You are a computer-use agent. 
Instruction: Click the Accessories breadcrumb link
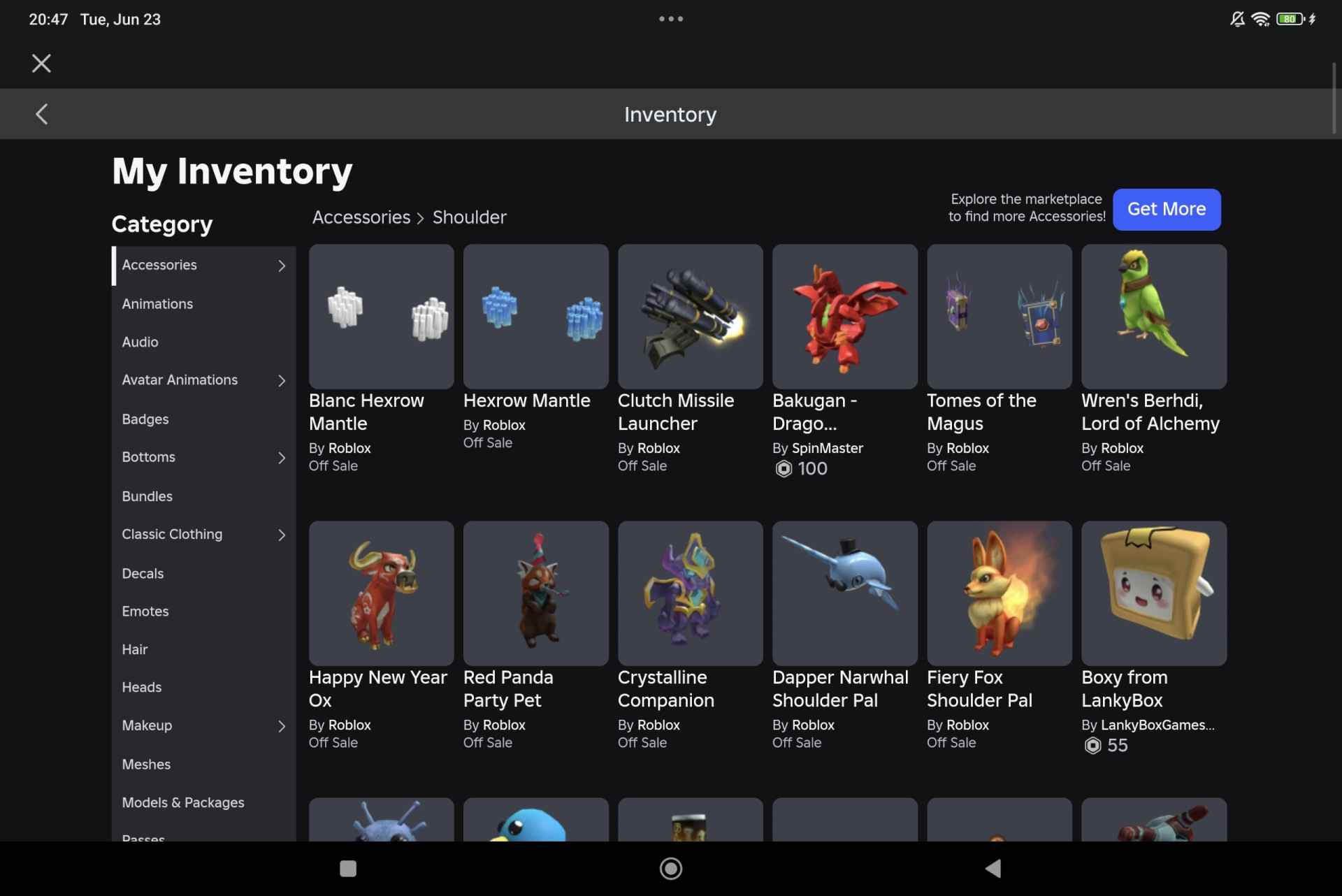[361, 217]
